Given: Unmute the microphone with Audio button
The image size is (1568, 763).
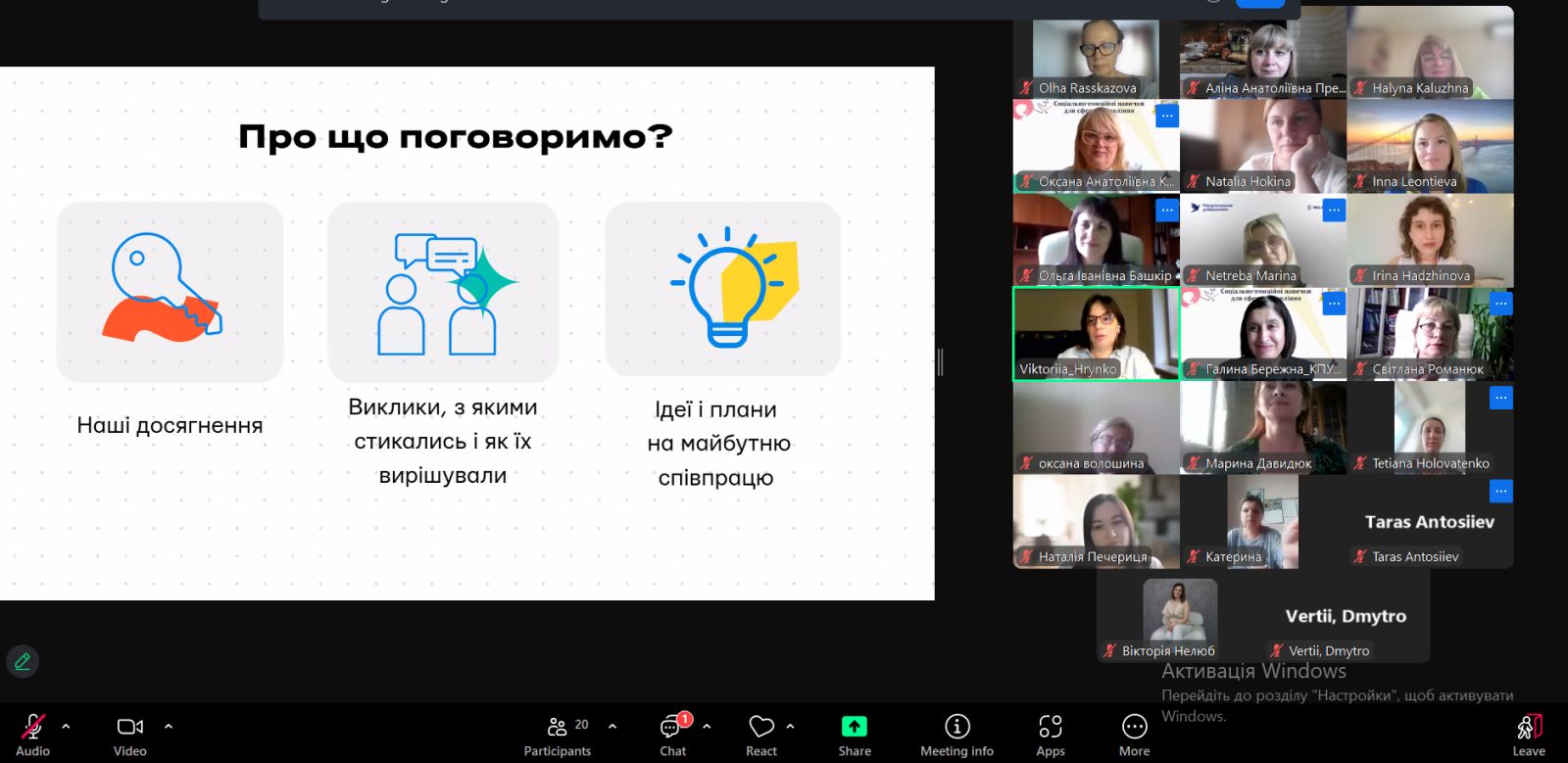Looking at the screenshot, I should point(32,736).
